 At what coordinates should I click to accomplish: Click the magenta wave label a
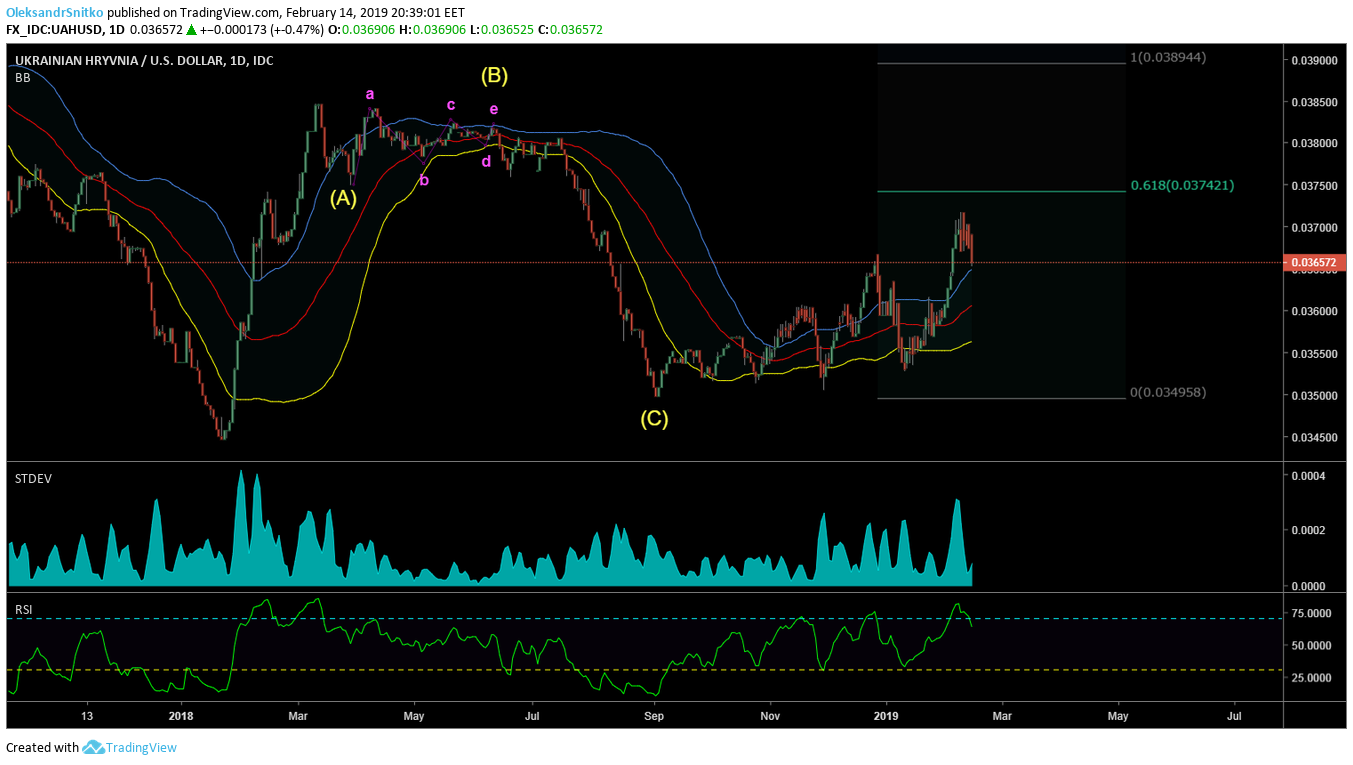tap(370, 94)
